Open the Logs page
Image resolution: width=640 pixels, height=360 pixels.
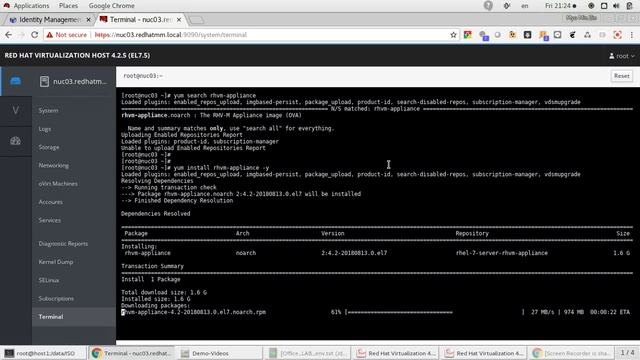(44, 129)
